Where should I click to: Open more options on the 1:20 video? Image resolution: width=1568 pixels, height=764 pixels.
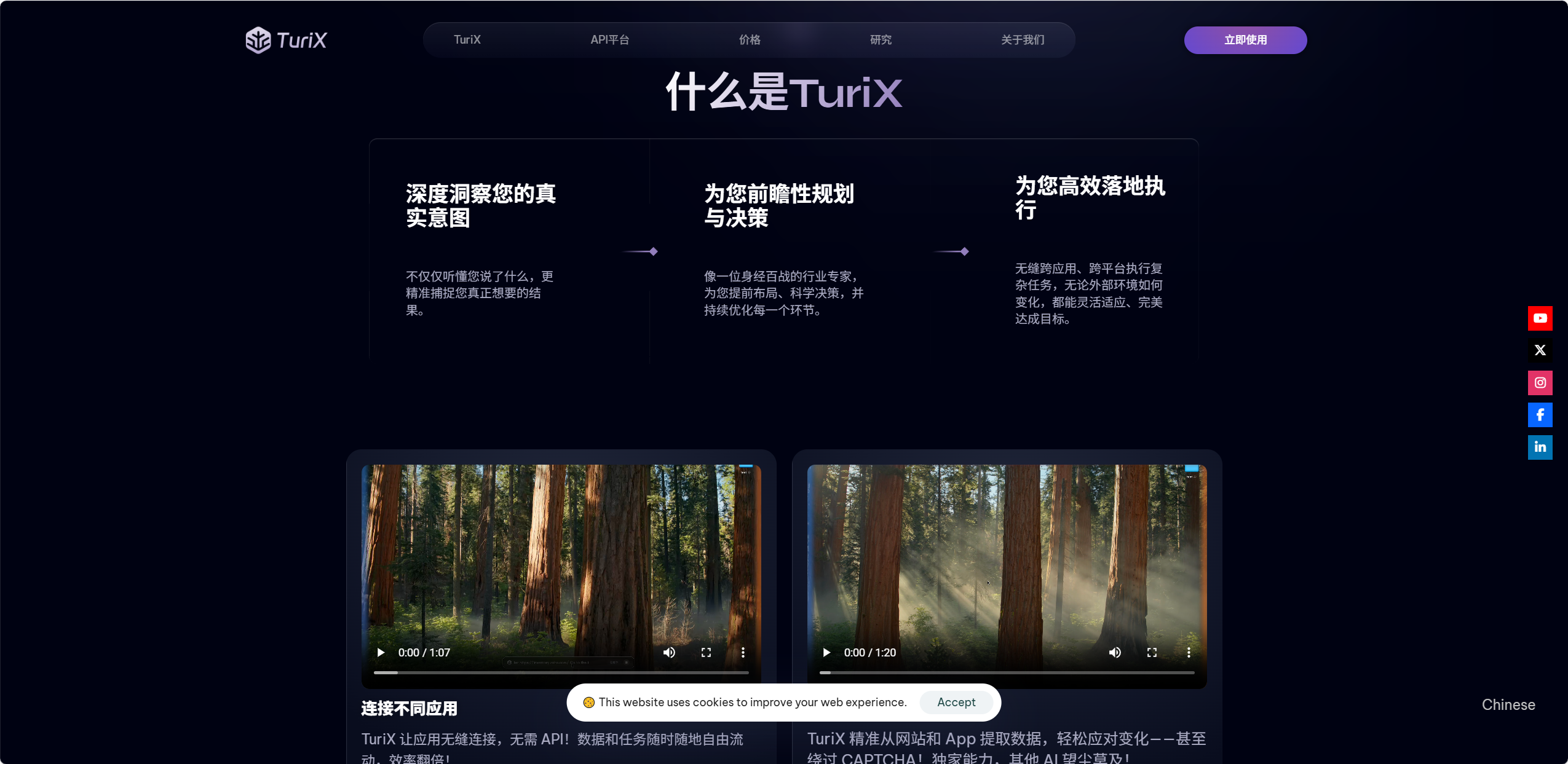(x=1189, y=653)
